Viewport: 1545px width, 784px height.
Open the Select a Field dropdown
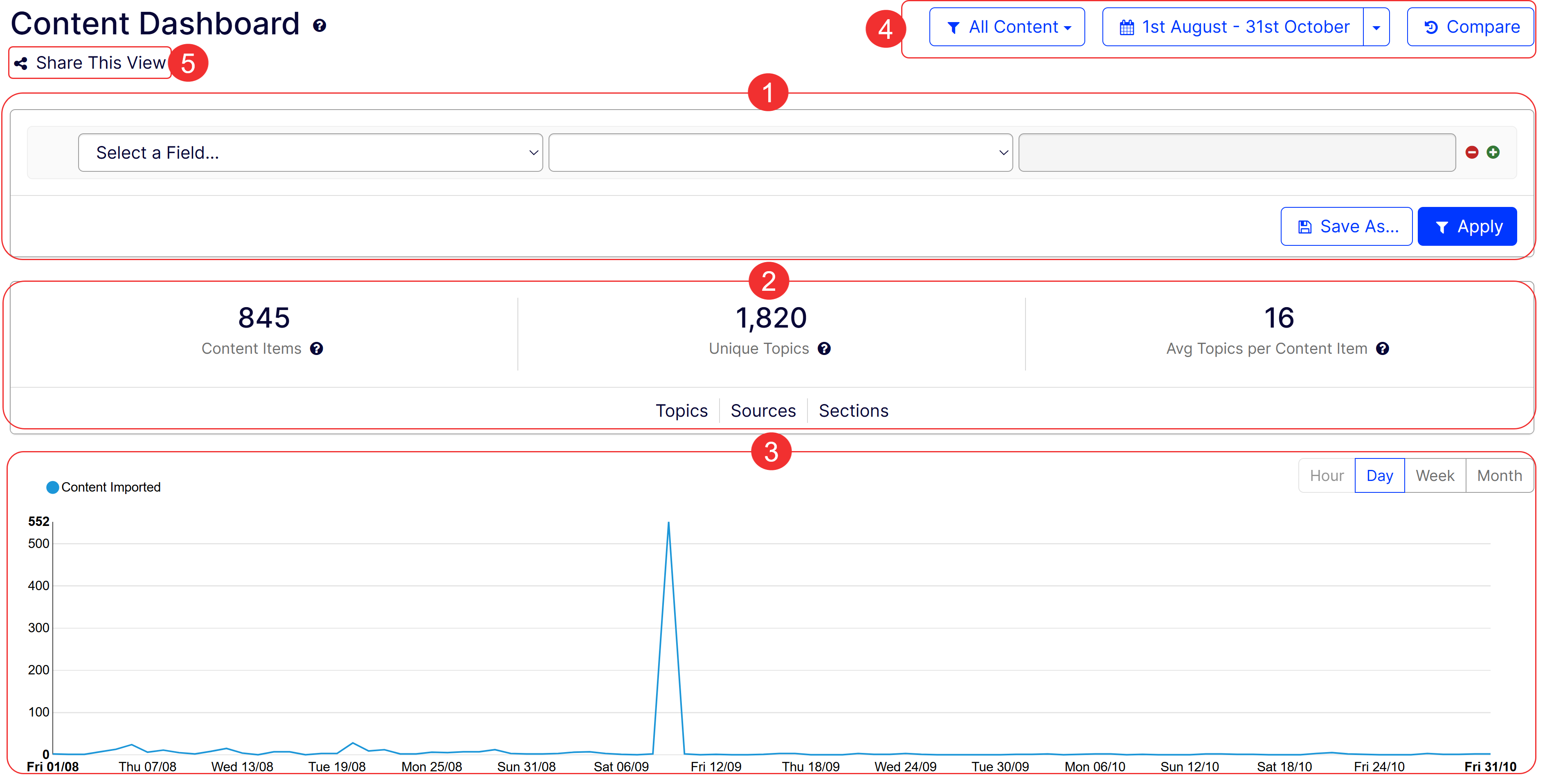310,153
